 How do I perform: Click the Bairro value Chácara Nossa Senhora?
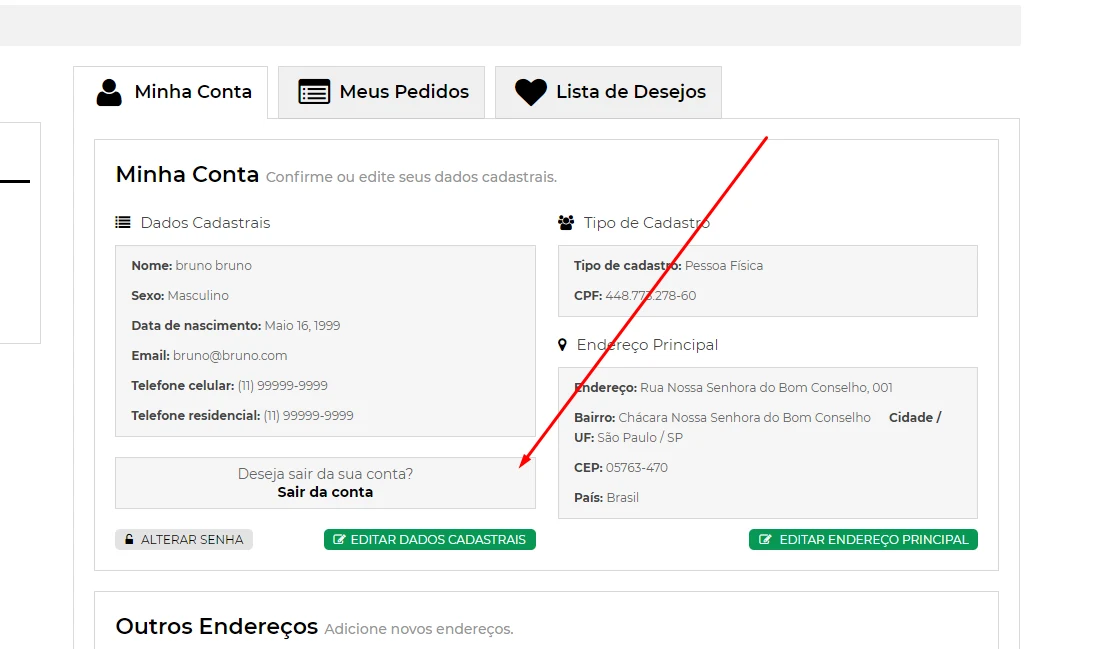744,418
